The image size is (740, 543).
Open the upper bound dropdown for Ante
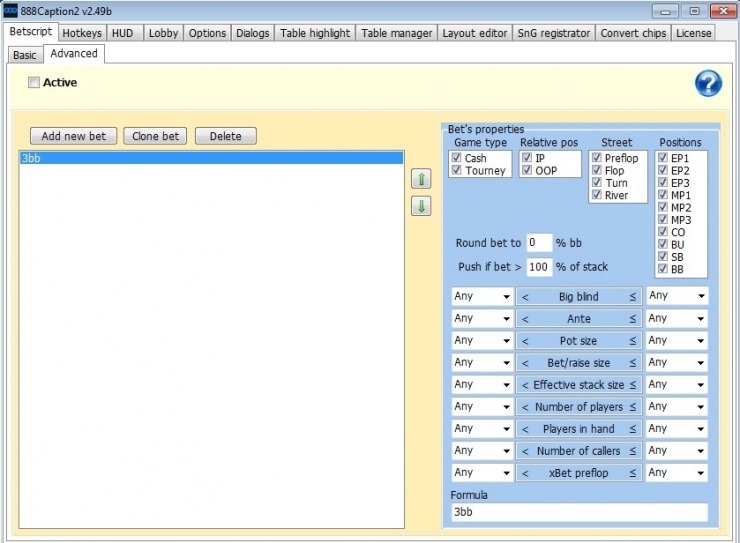click(677, 318)
